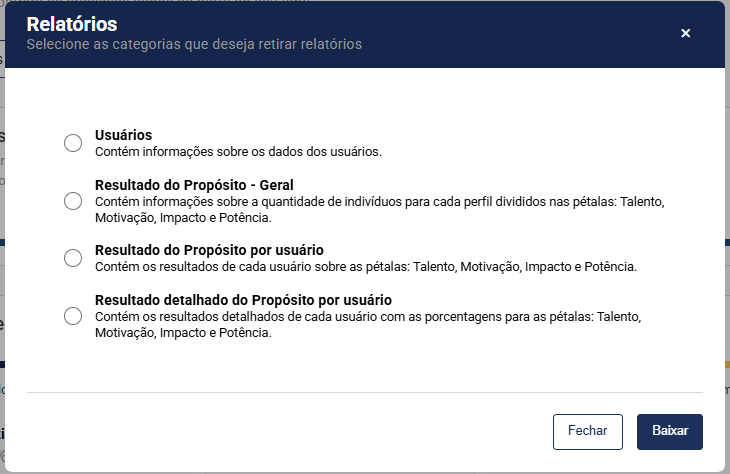
Task: Click the divider line above the footer buttons
Action: coord(364,393)
